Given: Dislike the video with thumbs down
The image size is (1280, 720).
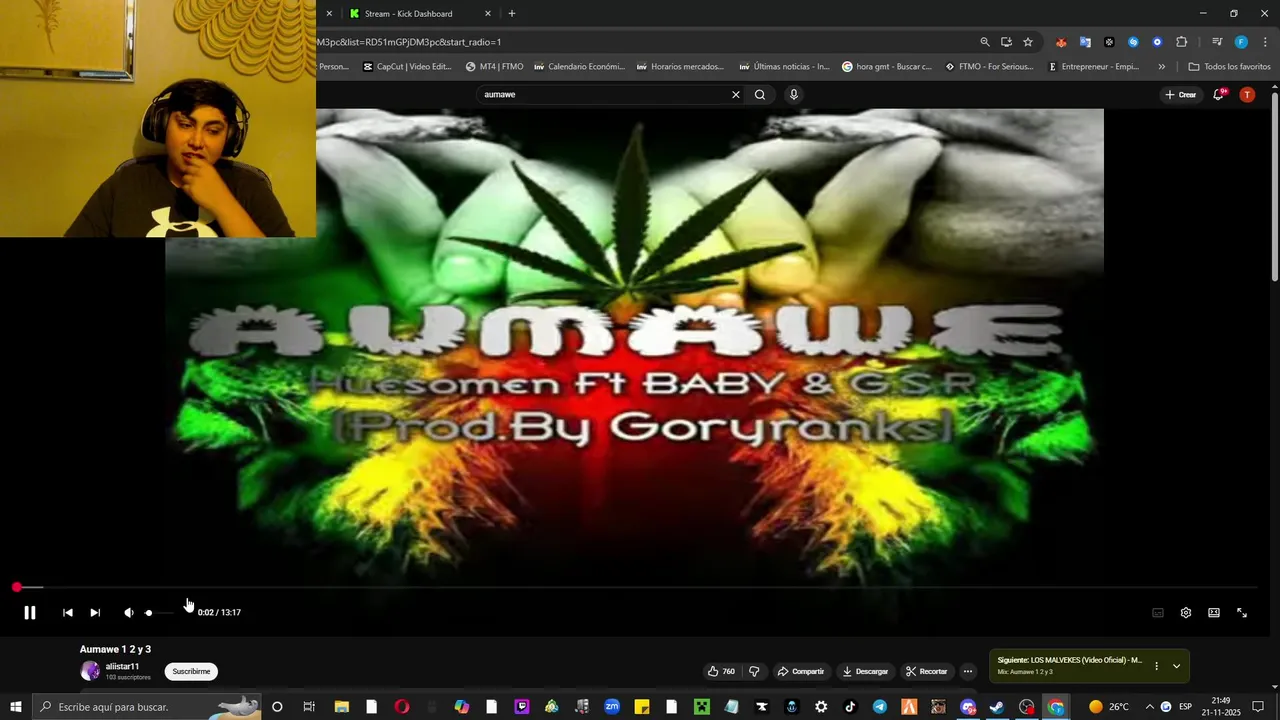Looking at the screenshot, I should (755, 671).
